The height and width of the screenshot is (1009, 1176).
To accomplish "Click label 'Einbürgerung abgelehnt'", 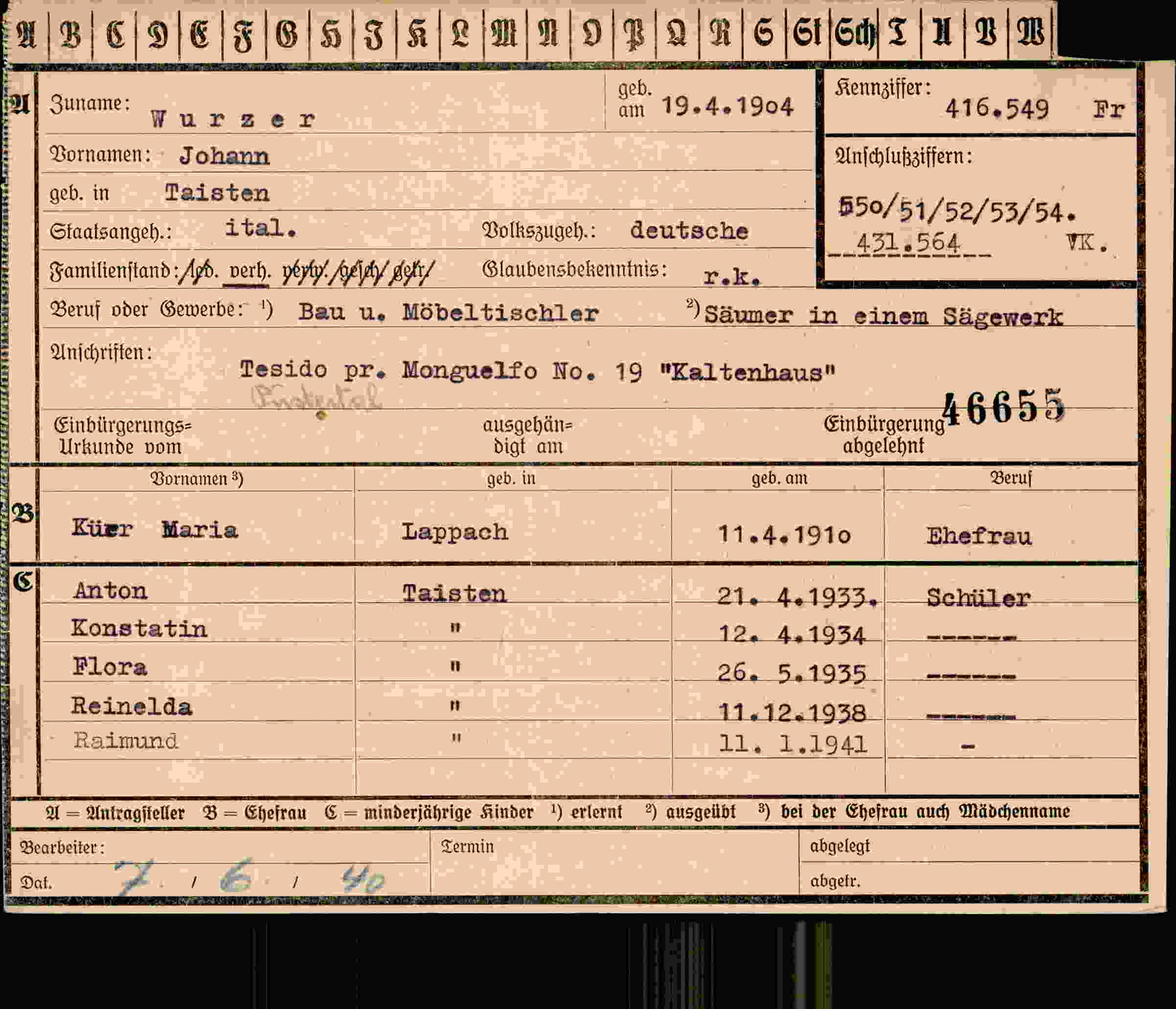I will coord(883,435).
